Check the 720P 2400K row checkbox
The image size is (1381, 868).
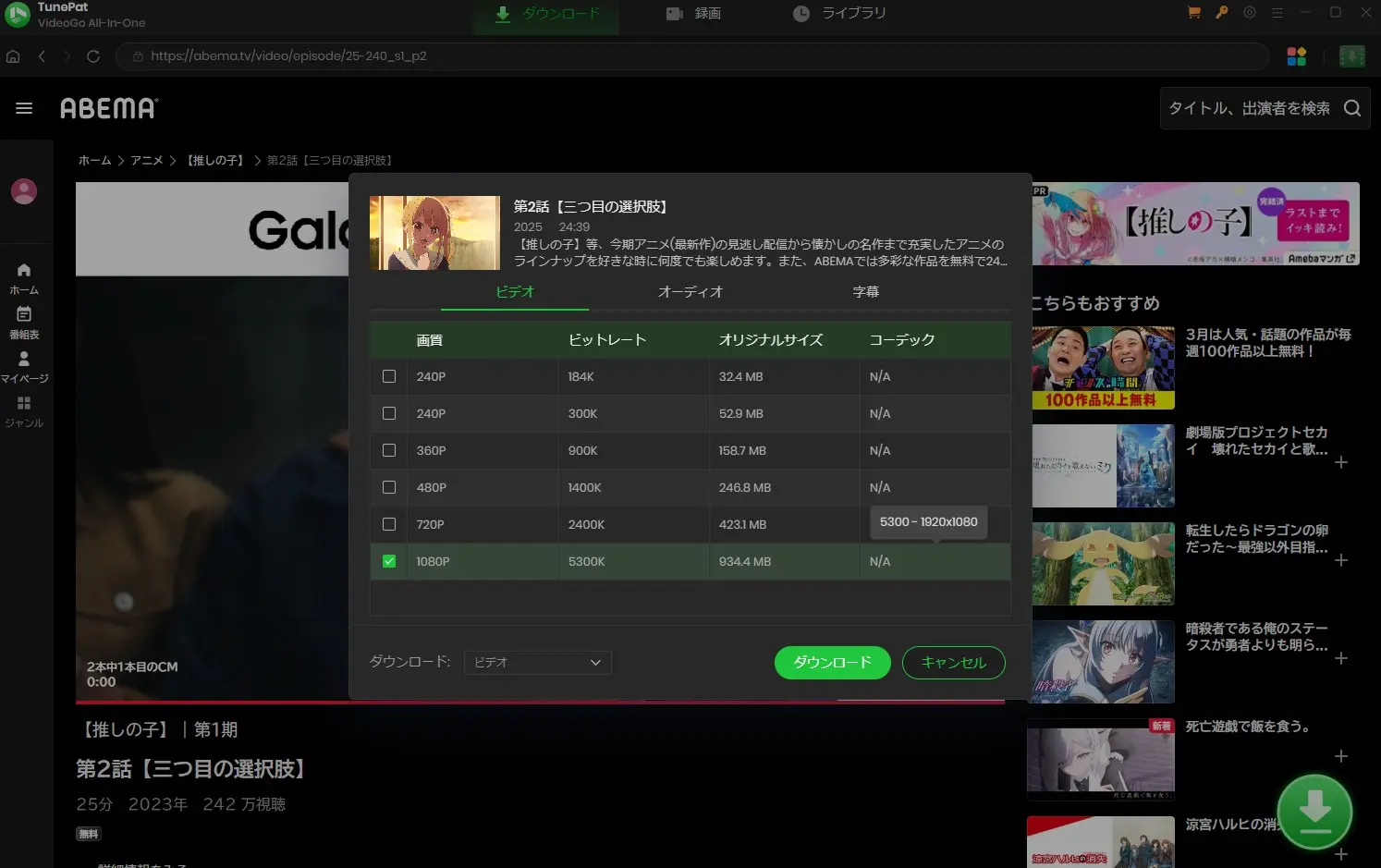[x=389, y=524]
